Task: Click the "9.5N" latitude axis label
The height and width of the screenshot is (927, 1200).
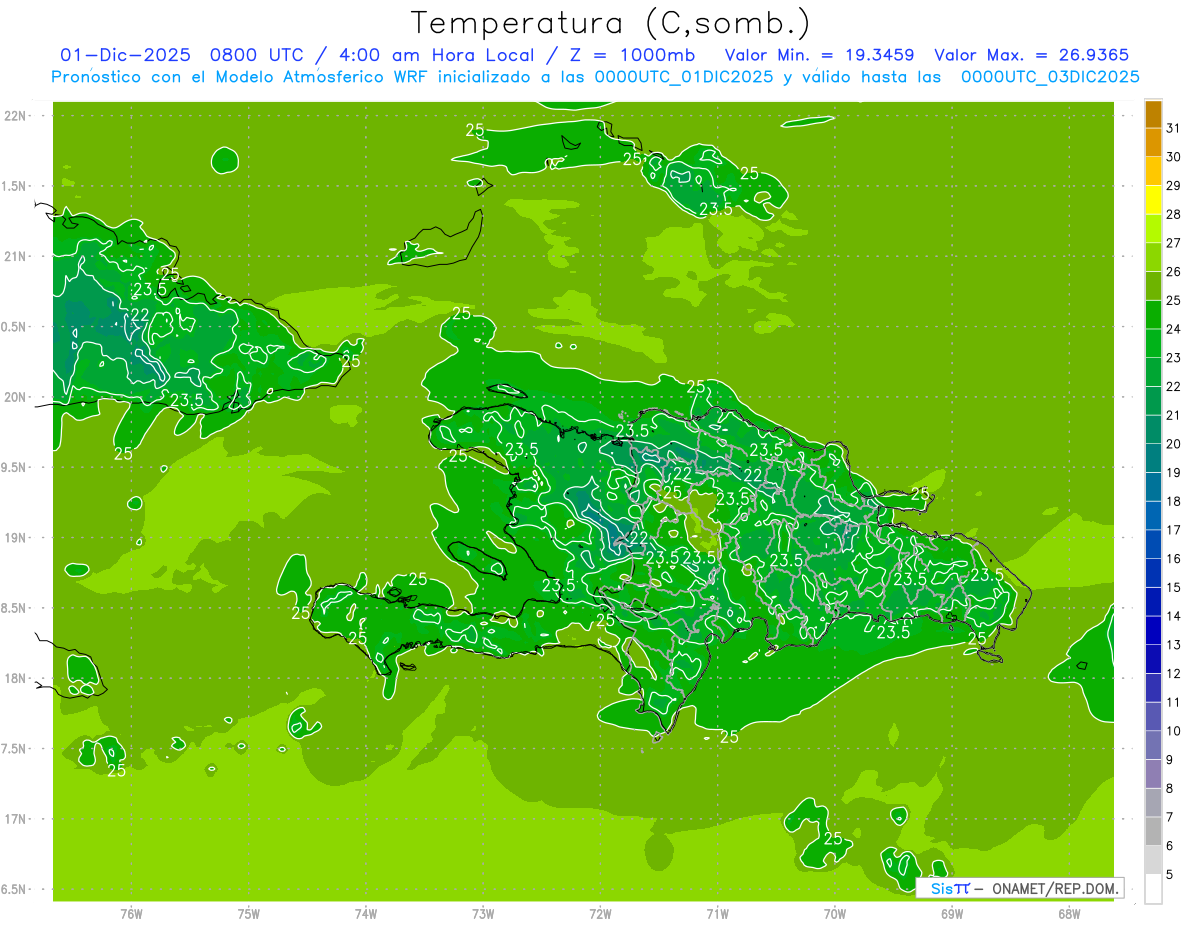Action: point(15,467)
